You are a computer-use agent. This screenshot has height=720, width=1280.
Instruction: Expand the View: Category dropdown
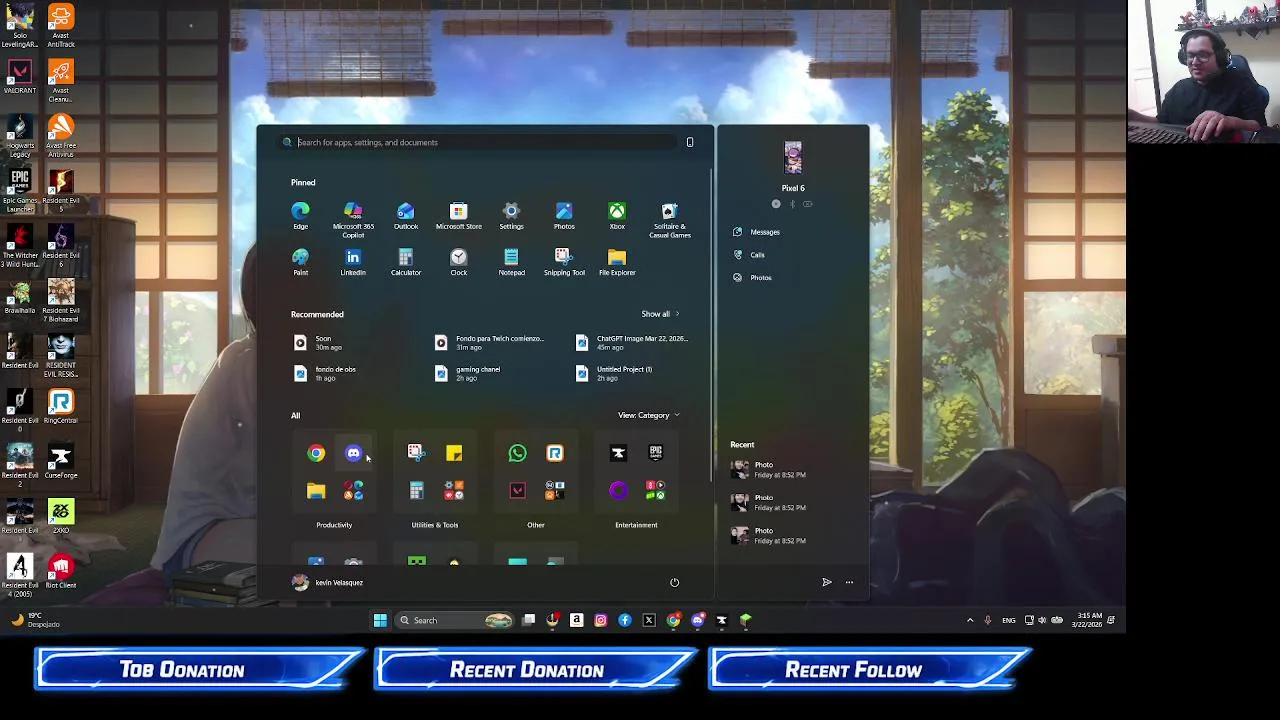click(x=648, y=415)
